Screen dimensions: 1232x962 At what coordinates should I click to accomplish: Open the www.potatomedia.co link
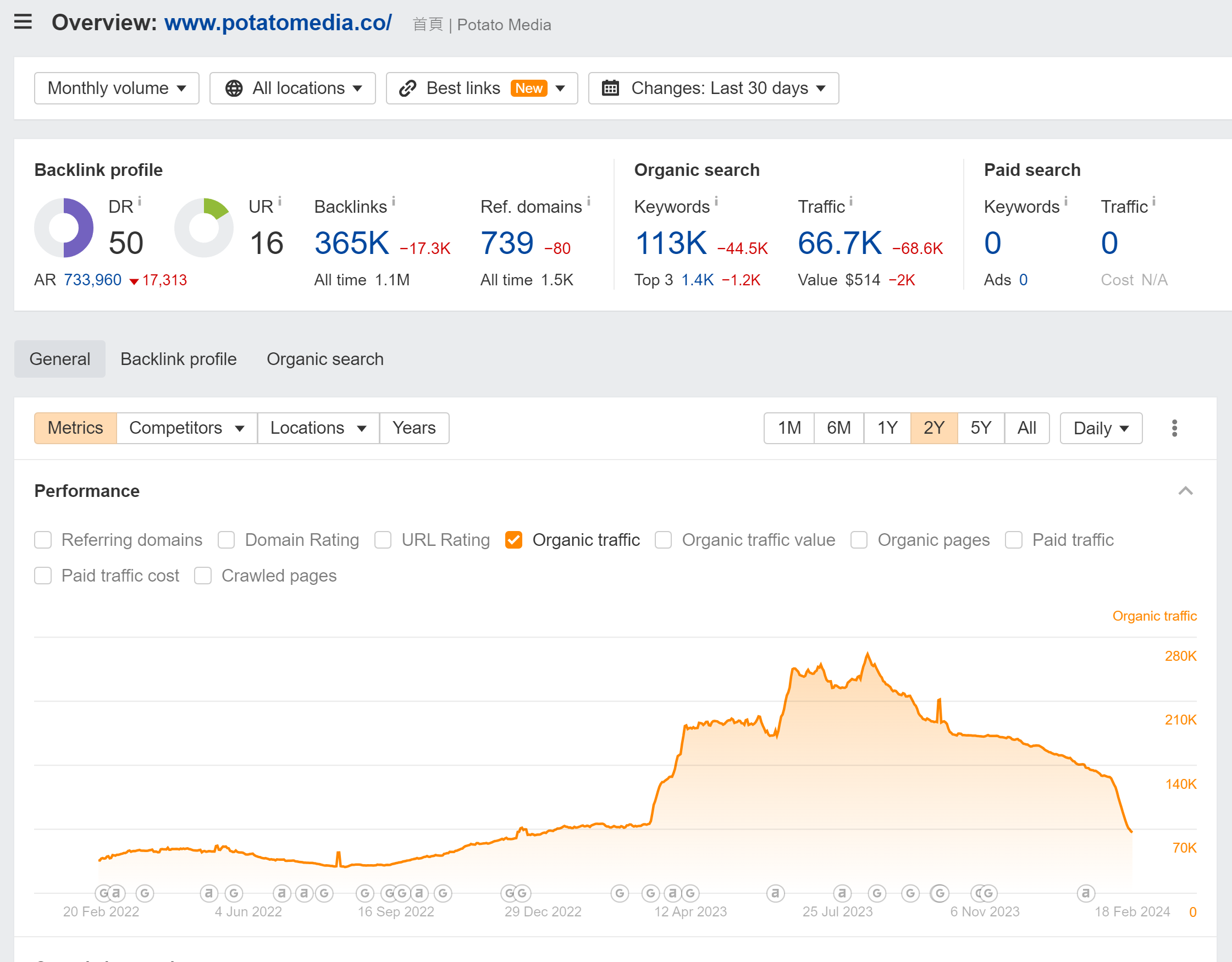pos(278,23)
